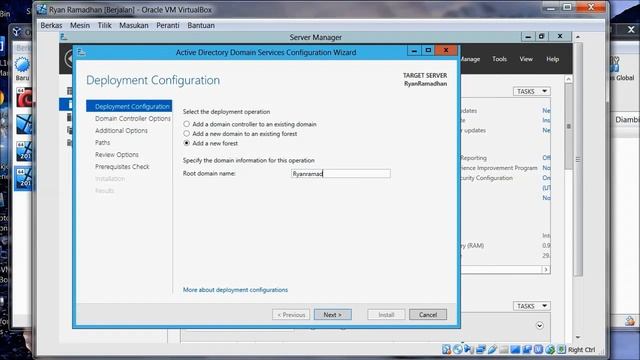This screenshot has width=640, height=360.
Task: Go to Review Options step
Action: (117, 155)
